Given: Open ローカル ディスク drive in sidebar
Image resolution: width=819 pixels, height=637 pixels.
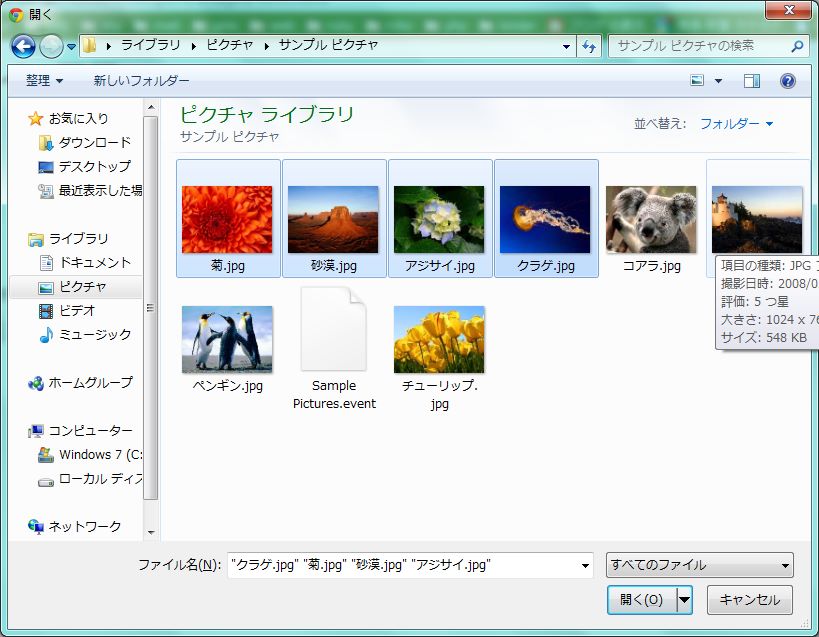Looking at the screenshot, I should tap(90, 479).
